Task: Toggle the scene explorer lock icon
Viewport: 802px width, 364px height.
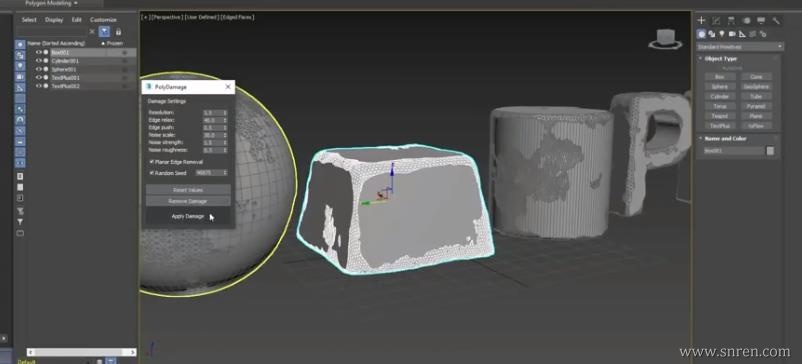Action: click(118, 32)
